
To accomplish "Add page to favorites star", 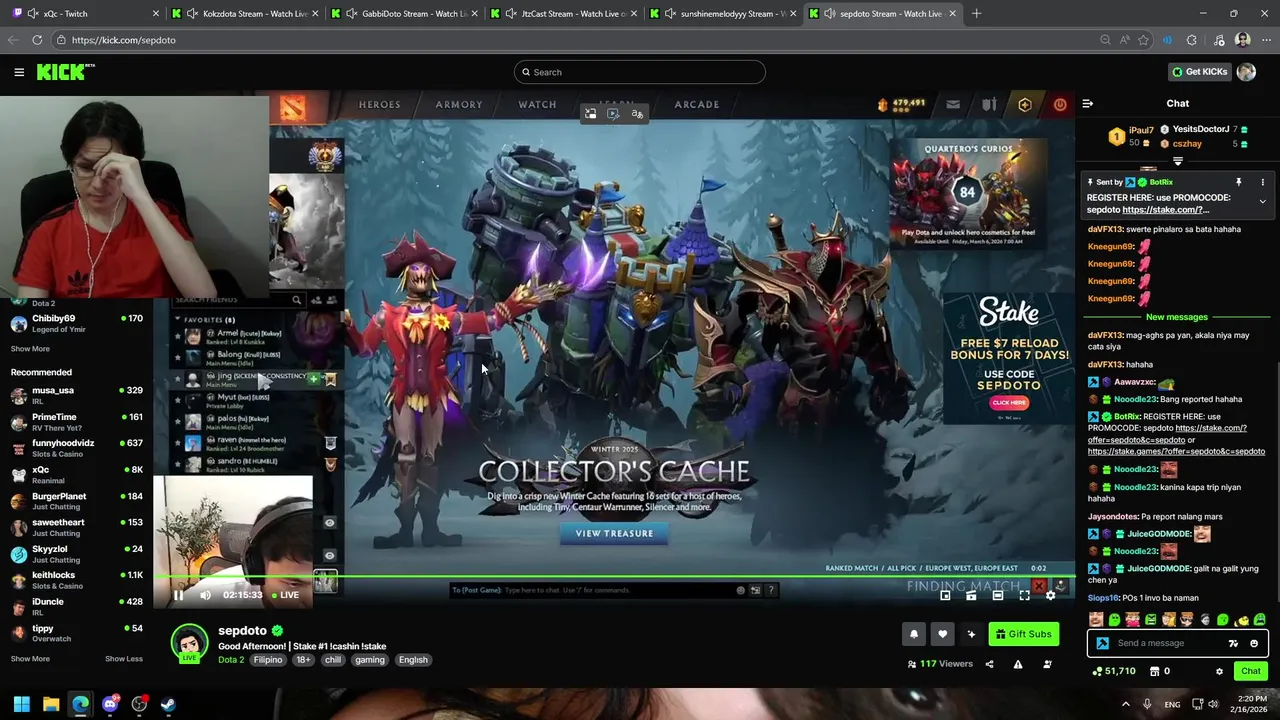I will (x=1144, y=40).
